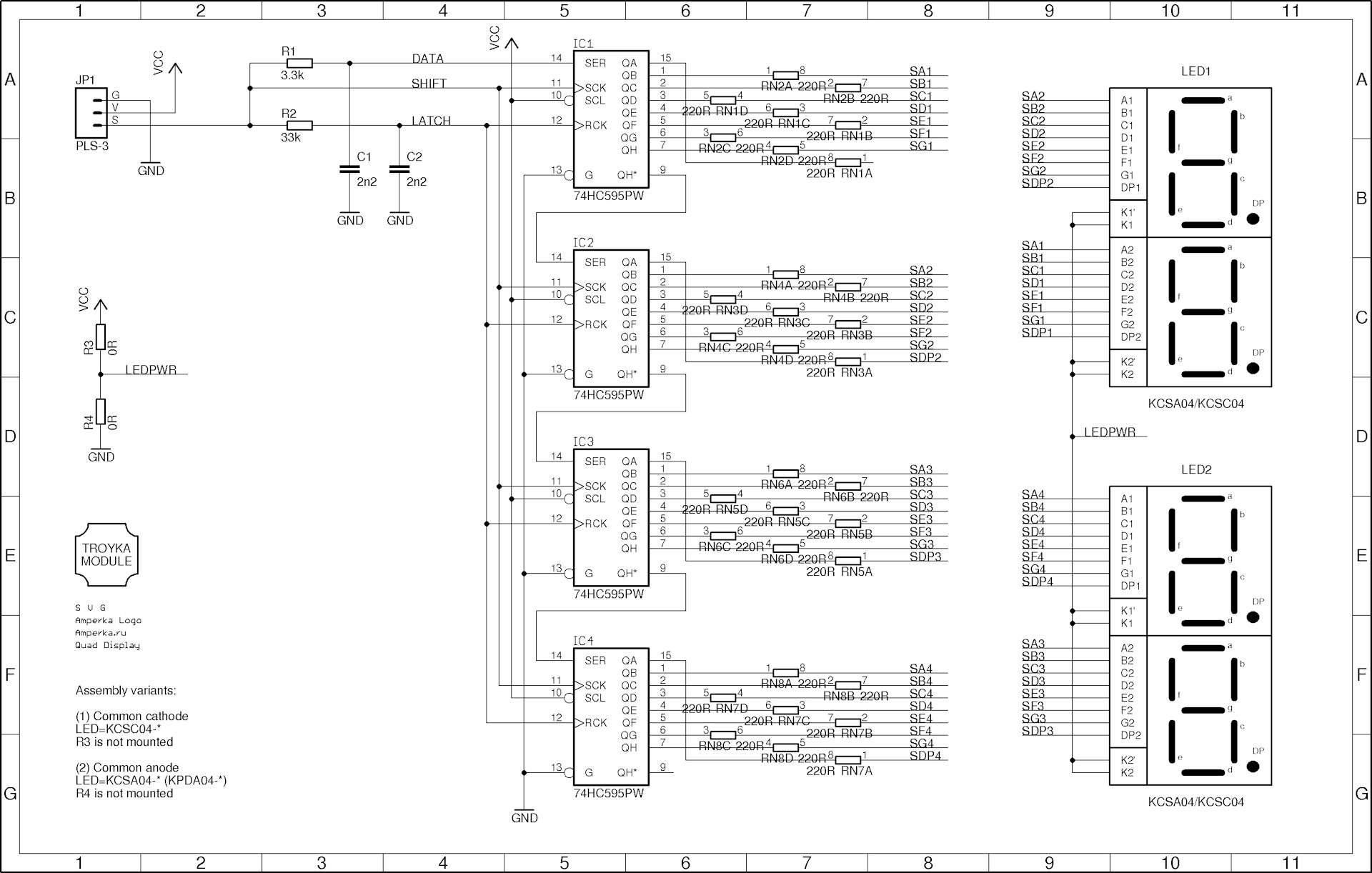Image resolution: width=1372 pixels, height=873 pixels.
Task: Click KCSA04/KCSC04 text under LED1
Action: [x=1195, y=404]
